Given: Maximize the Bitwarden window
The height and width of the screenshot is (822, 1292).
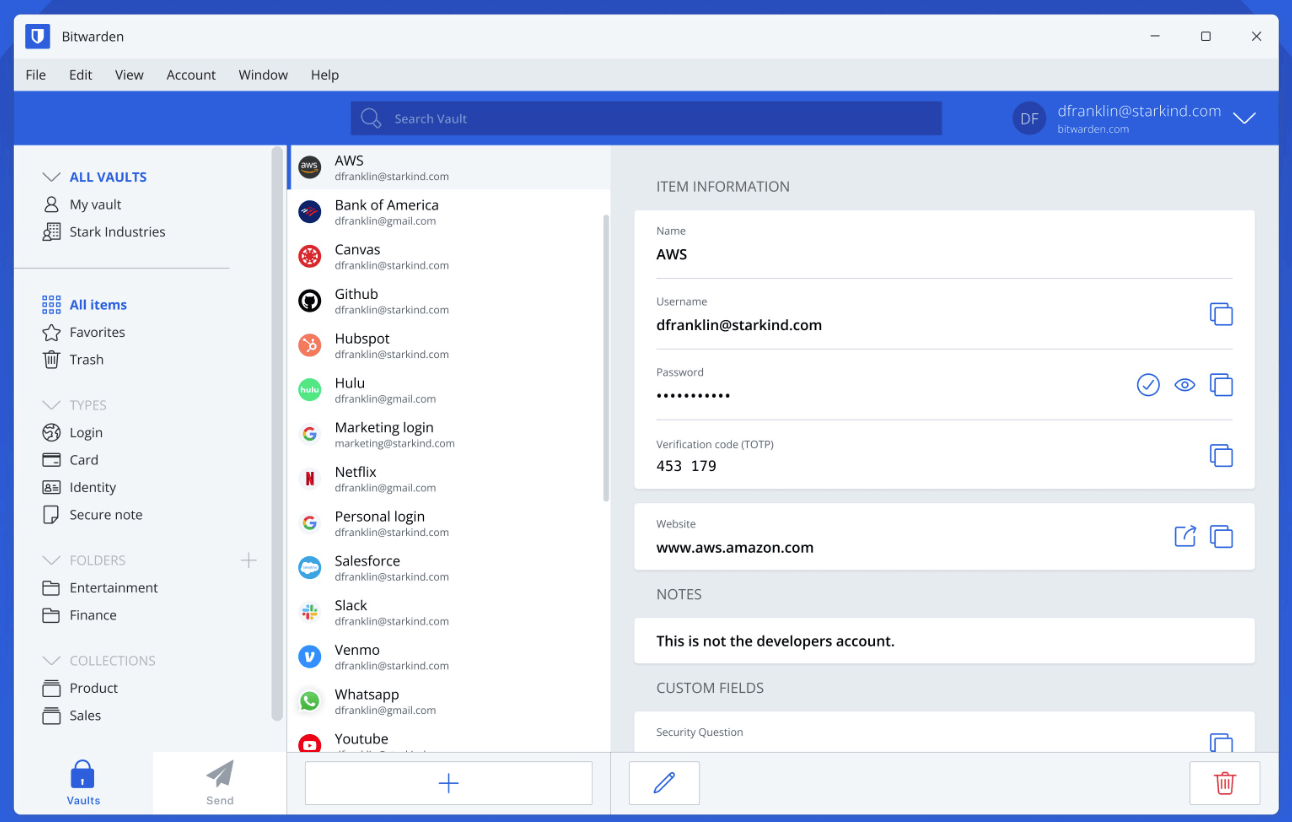Looking at the screenshot, I should [1206, 36].
